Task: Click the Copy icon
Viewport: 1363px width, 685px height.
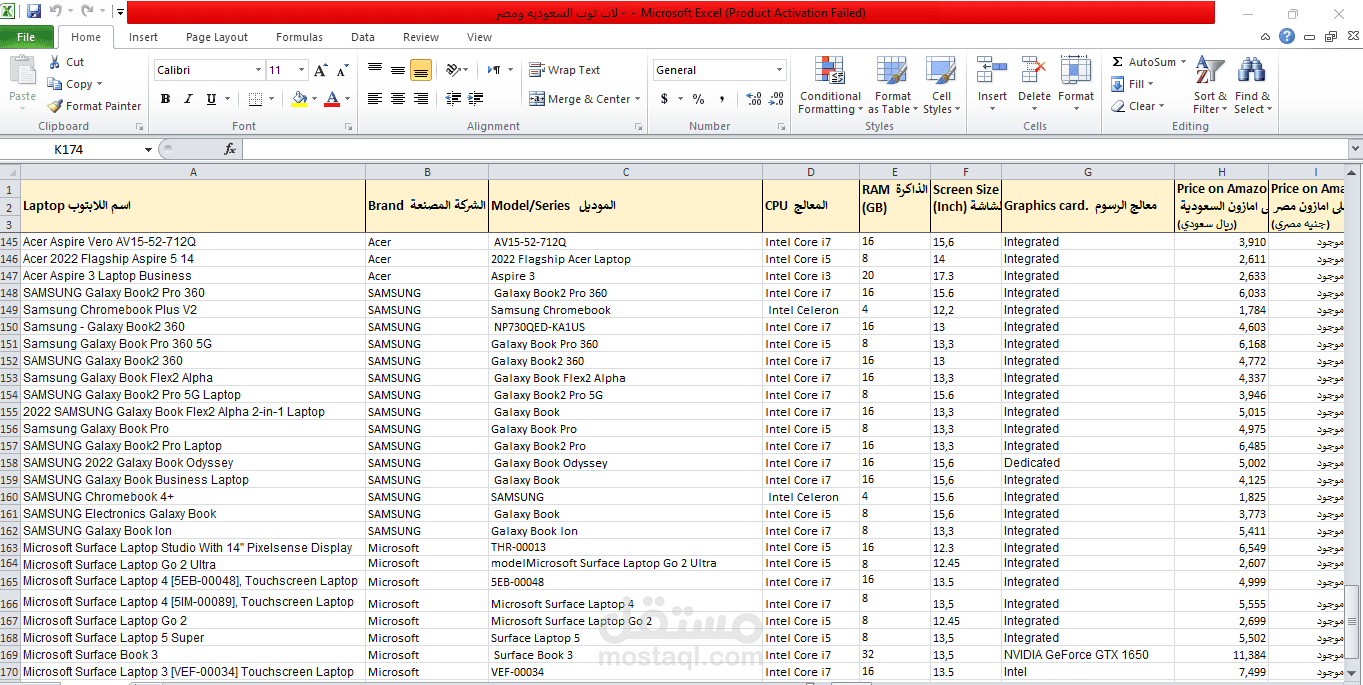Action: point(55,84)
